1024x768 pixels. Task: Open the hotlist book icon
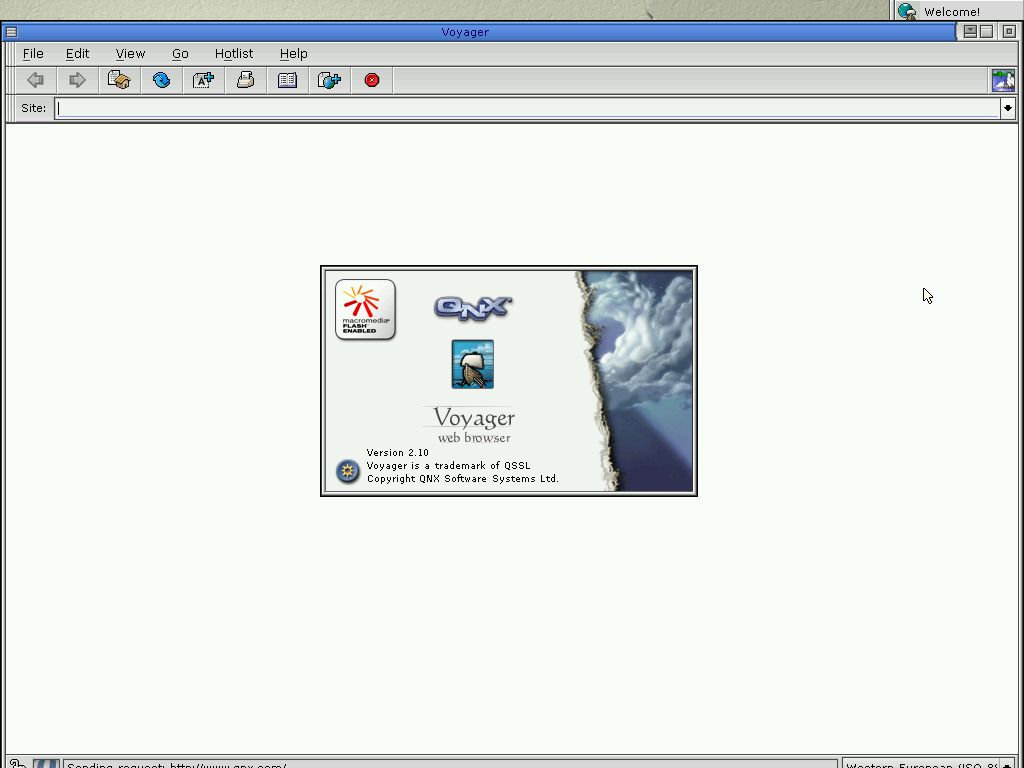(287, 80)
